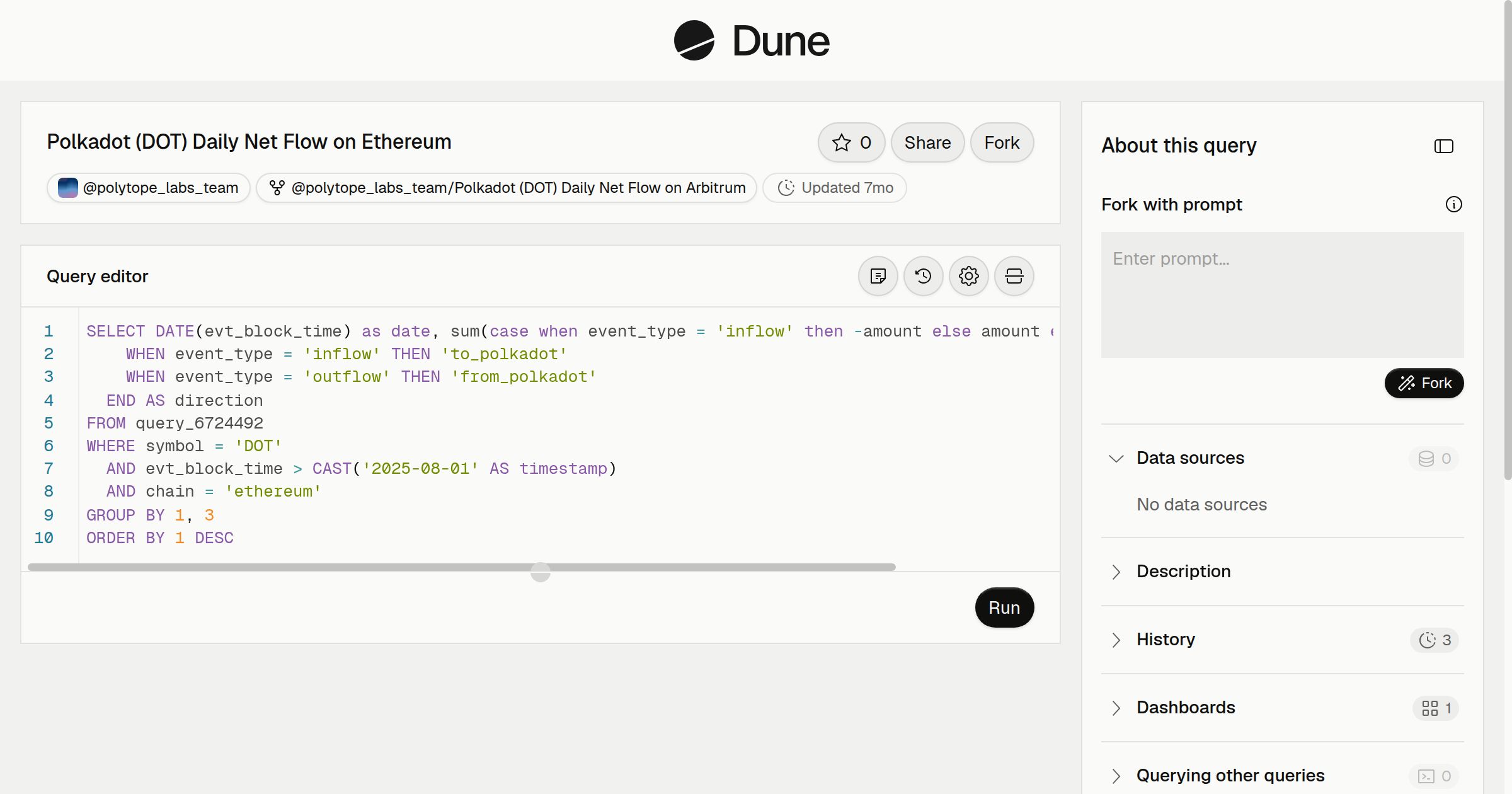
Task: Click 'END AS direction' on line 4
Action: pyautogui.click(x=185, y=401)
